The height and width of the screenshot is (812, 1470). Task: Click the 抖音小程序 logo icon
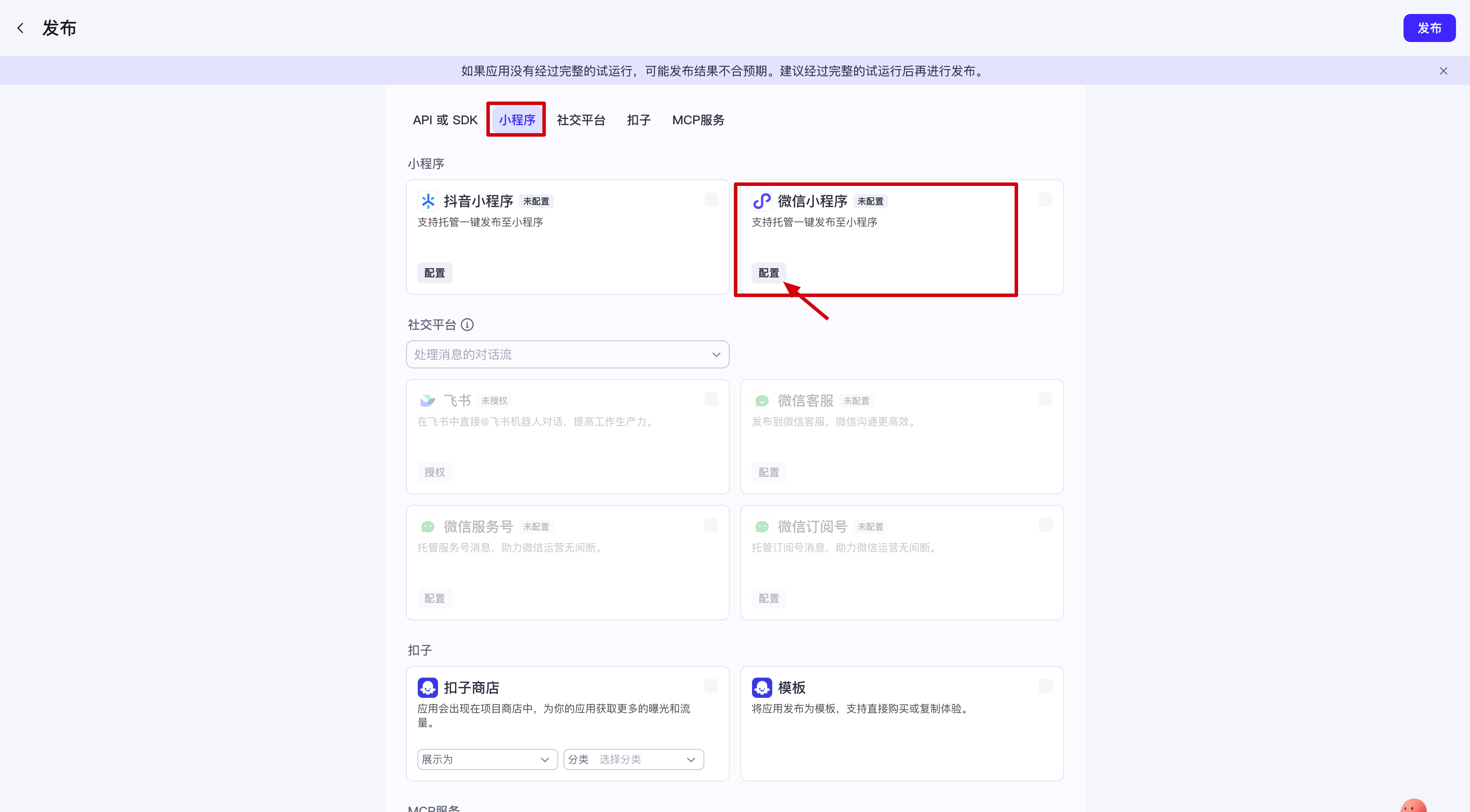[x=427, y=201]
